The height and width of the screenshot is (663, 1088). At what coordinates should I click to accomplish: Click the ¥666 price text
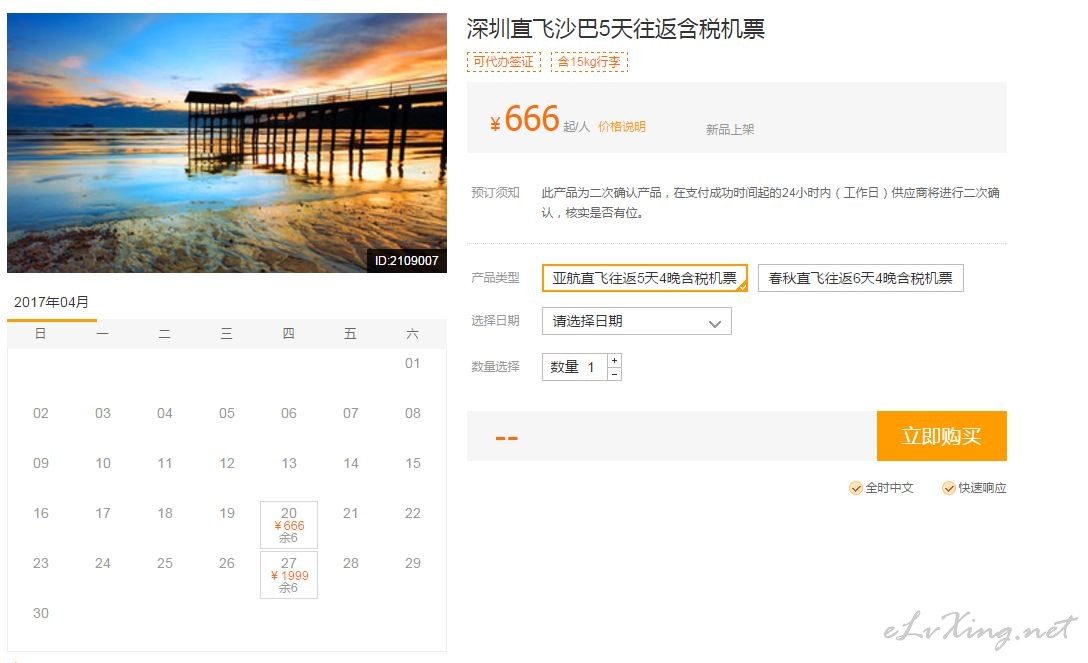pos(525,119)
